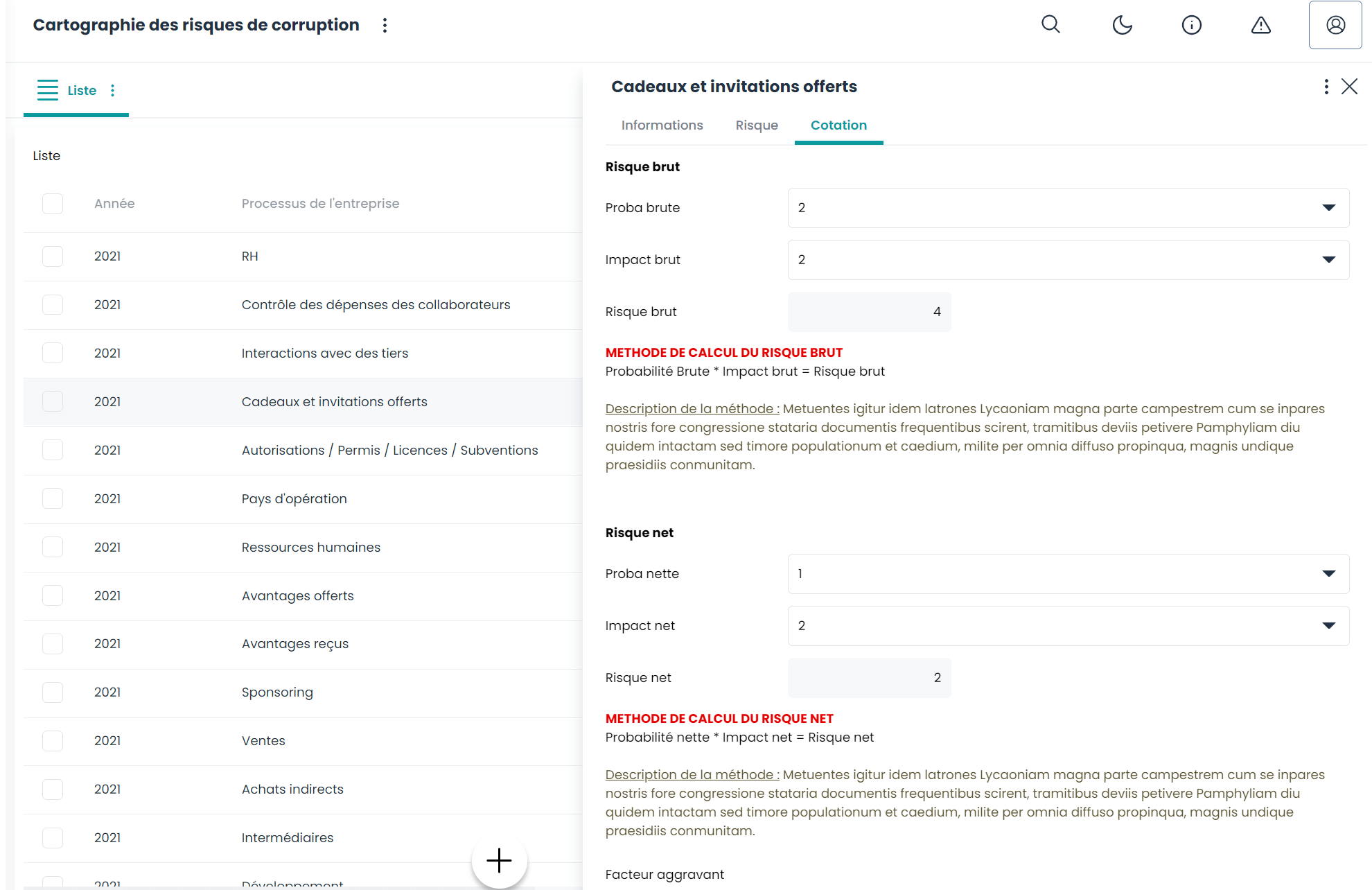Close the Cadeaux et invitations offerts panel
This screenshot has width=1372, height=890.
click(1349, 87)
